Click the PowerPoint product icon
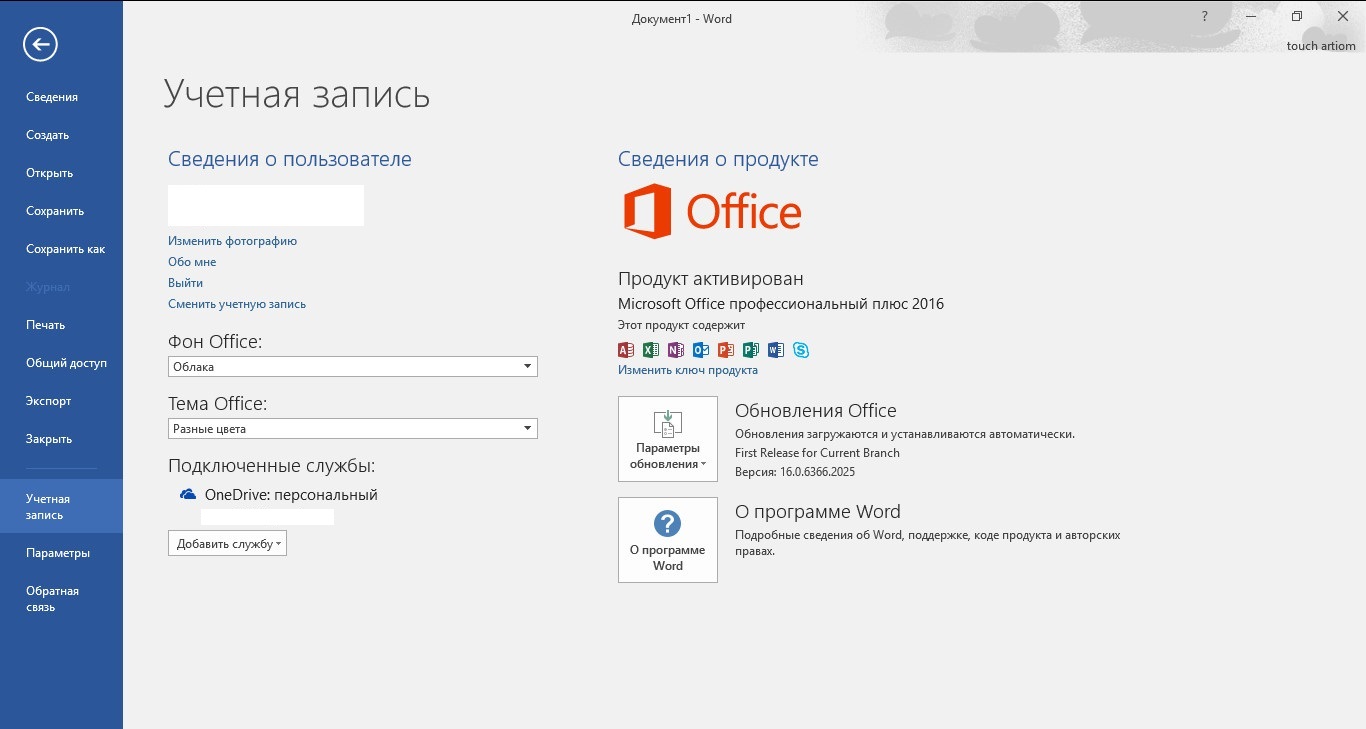This screenshot has height=729, width=1366. (x=726, y=350)
